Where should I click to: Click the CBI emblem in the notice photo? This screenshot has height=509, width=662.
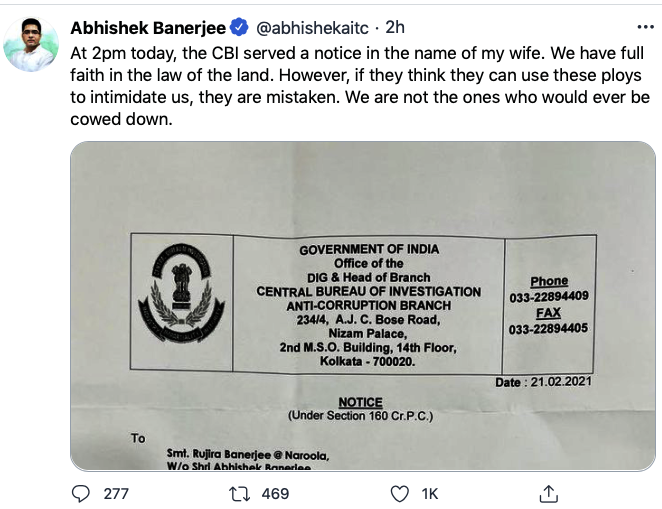(179, 293)
